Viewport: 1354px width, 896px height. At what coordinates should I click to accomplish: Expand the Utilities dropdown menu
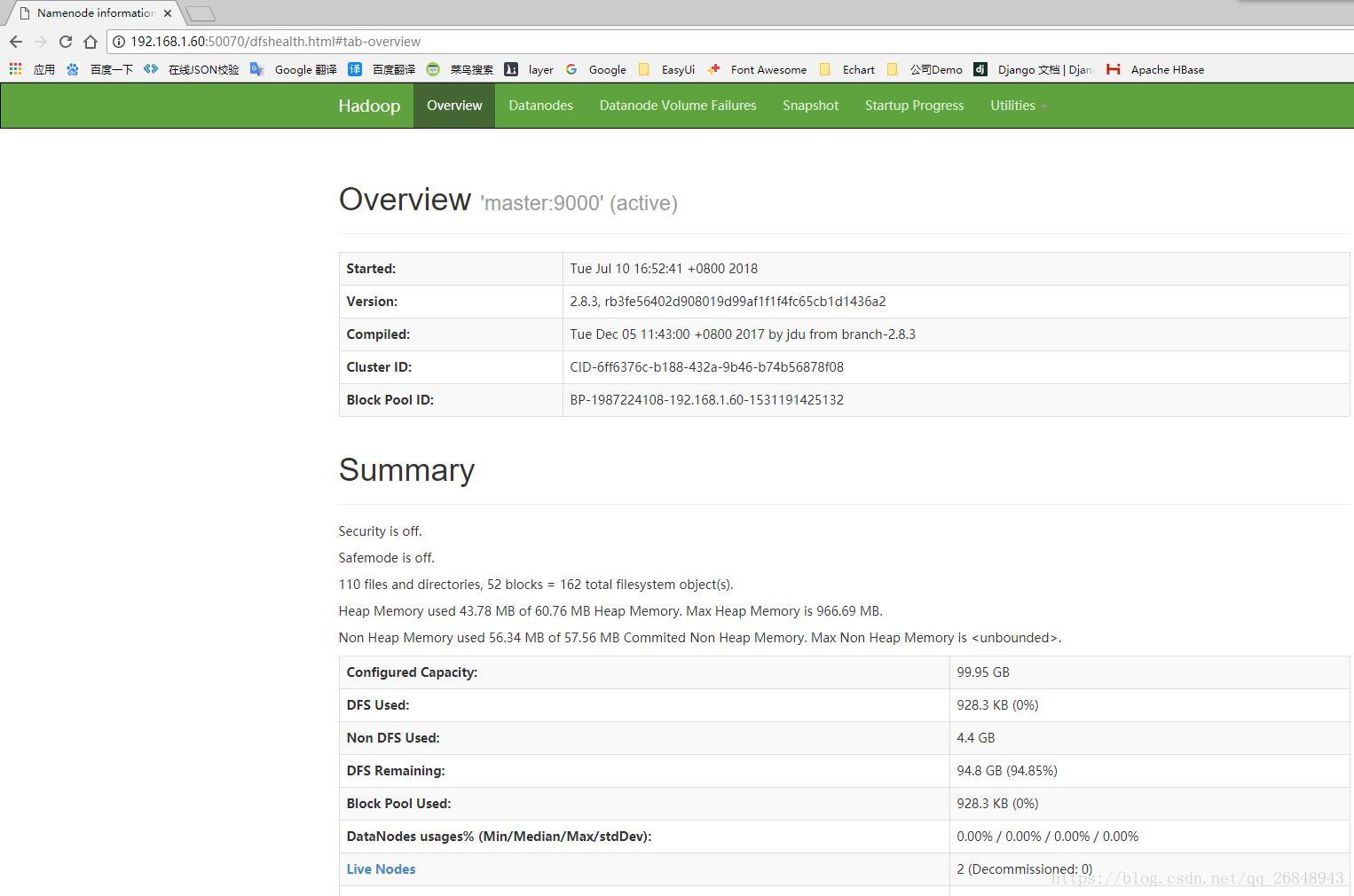click(1018, 106)
